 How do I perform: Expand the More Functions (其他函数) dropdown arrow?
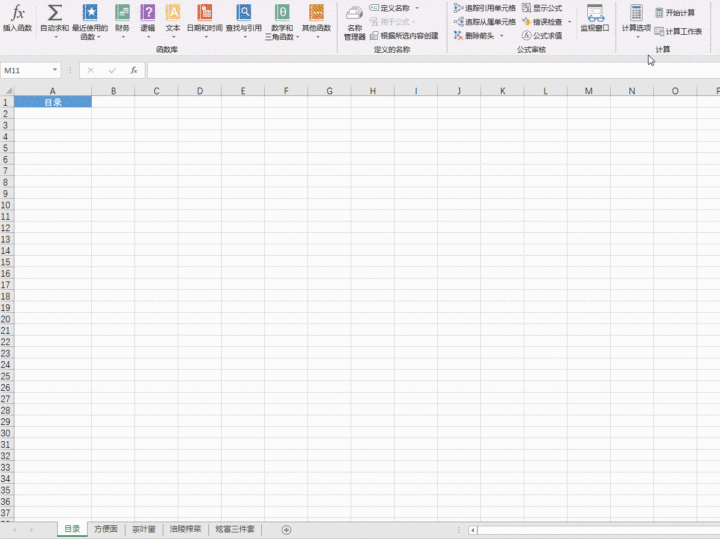coord(317,37)
